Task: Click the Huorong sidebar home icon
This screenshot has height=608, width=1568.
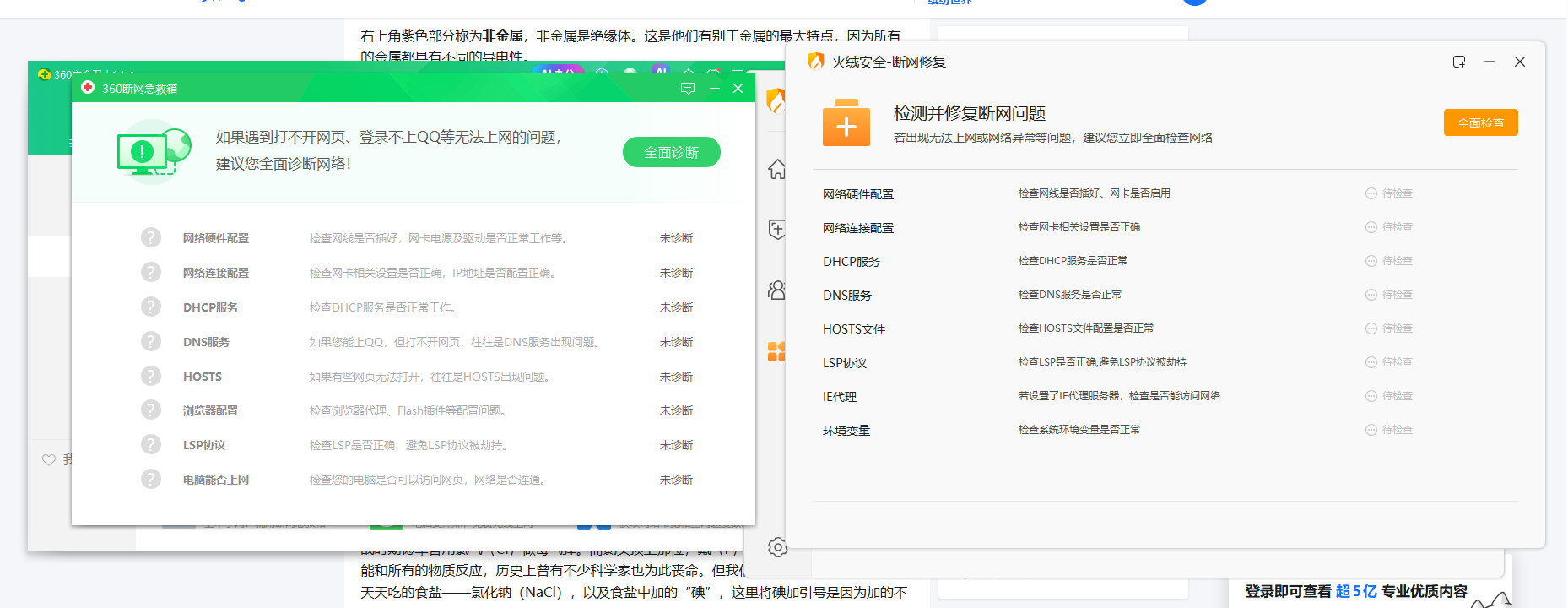Action: pos(777,170)
